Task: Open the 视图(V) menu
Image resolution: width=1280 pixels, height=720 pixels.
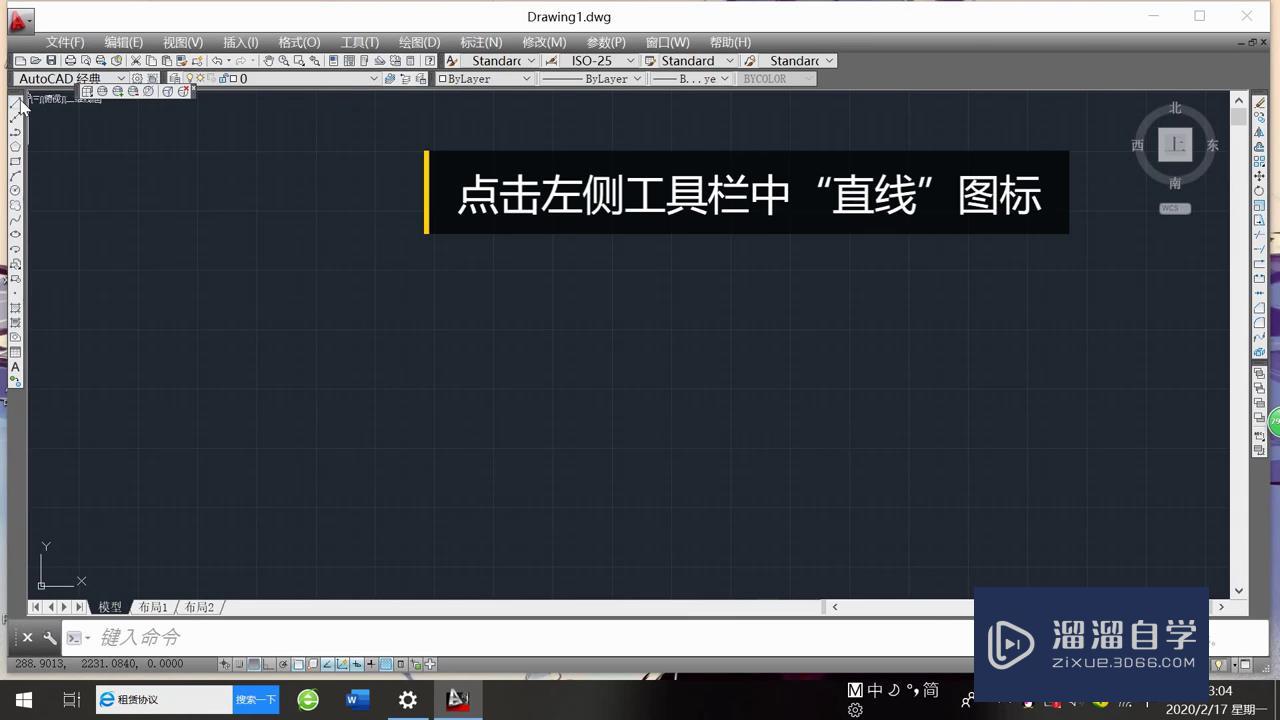Action: pyautogui.click(x=183, y=42)
